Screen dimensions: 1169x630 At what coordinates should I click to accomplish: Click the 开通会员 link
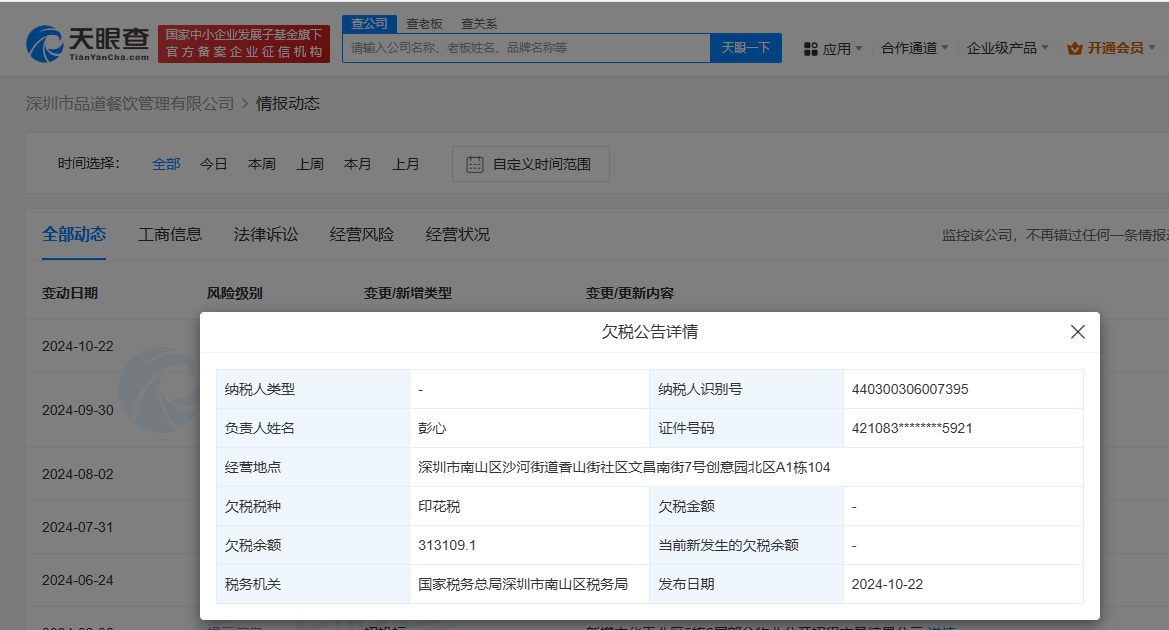(x=1115, y=48)
